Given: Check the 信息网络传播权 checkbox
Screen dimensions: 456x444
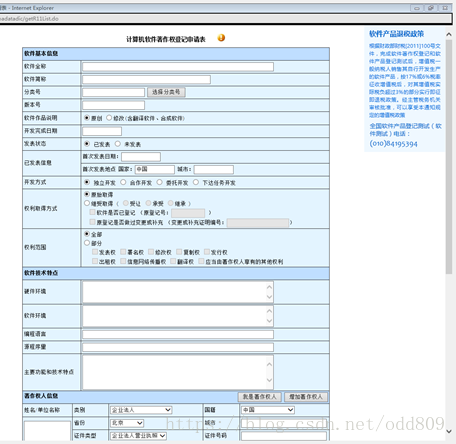Looking at the screenshot, I should click(x=123, y=261).
